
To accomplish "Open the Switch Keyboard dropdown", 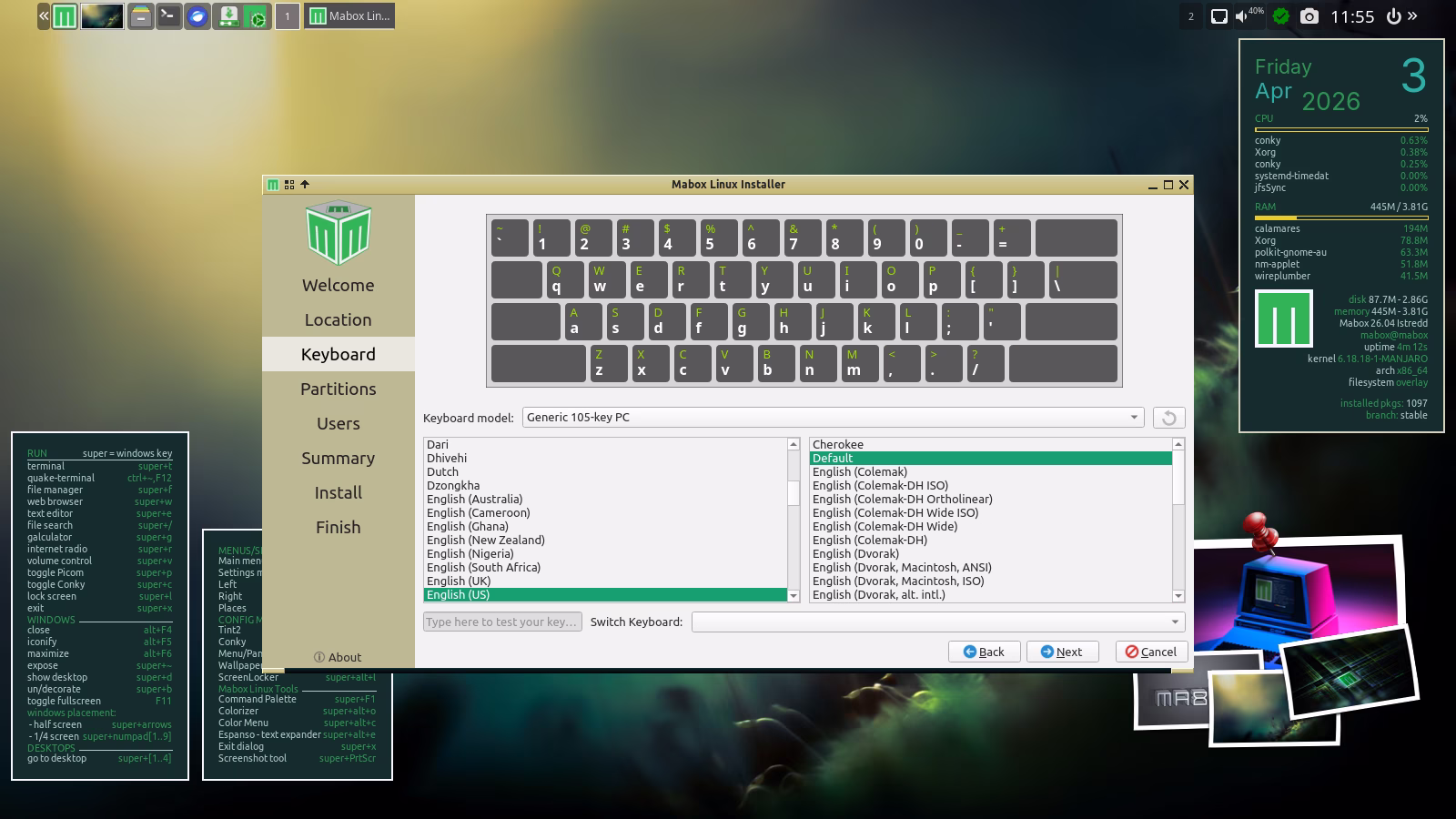I will point(938,622).
